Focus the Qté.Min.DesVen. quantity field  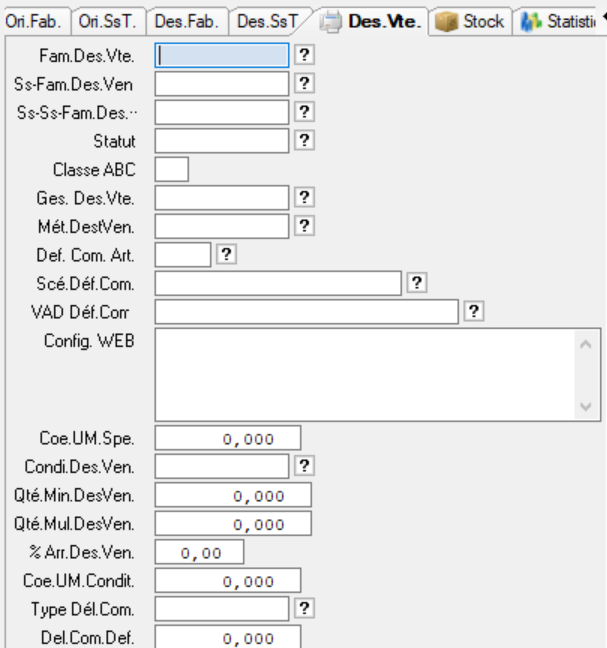[233, 495]
